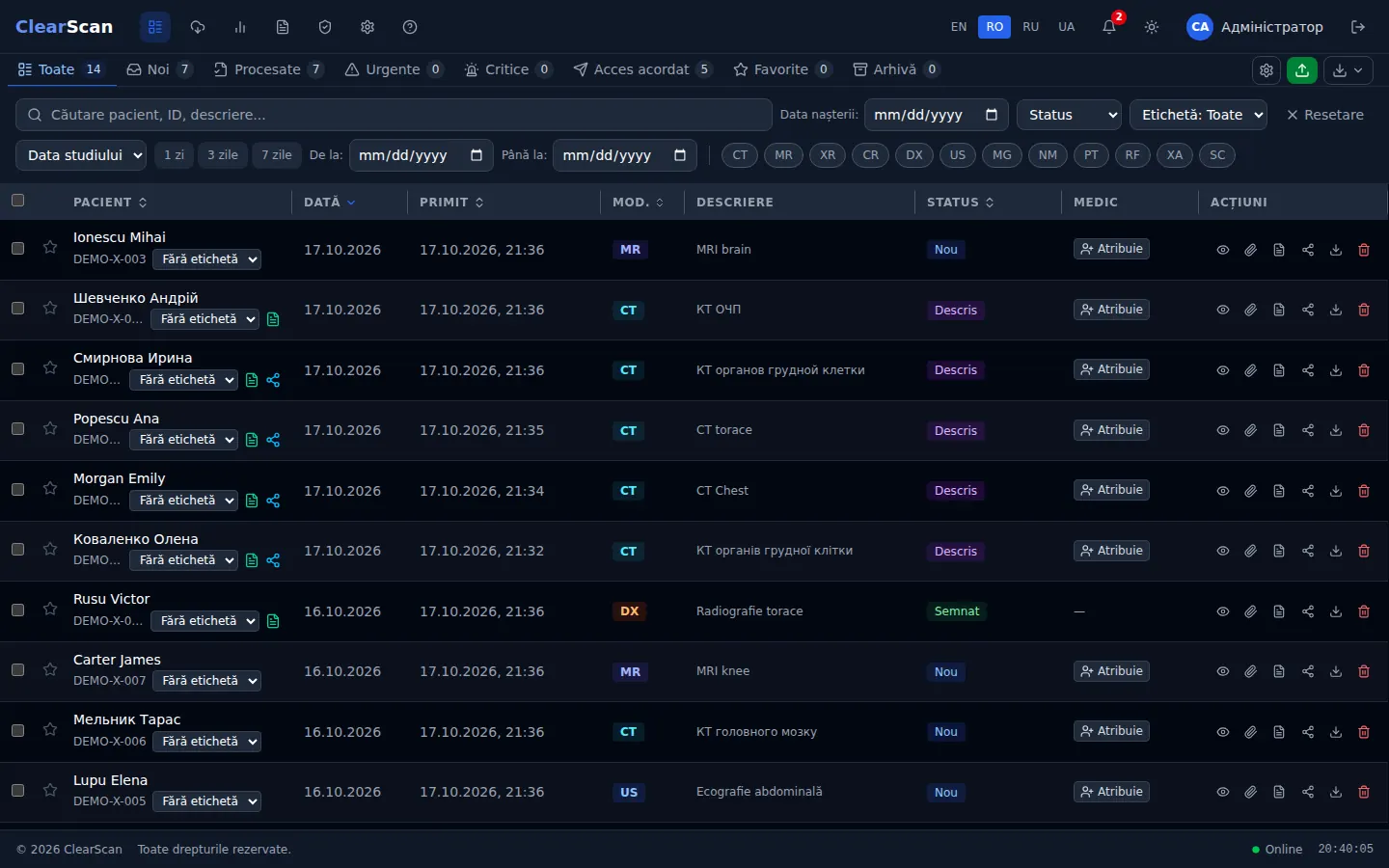Toggle the CT modality filter chip

[740, 155]
